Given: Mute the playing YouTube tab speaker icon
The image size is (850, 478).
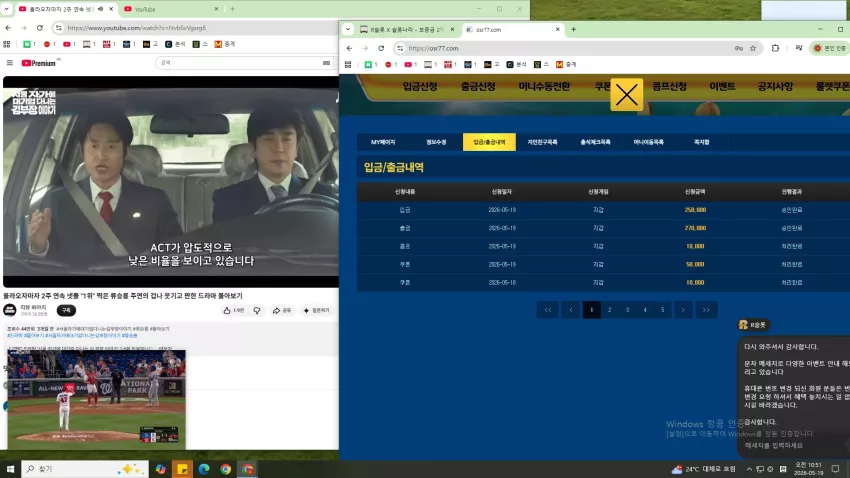Looking at the screenshot, I should tap(100, 9).
